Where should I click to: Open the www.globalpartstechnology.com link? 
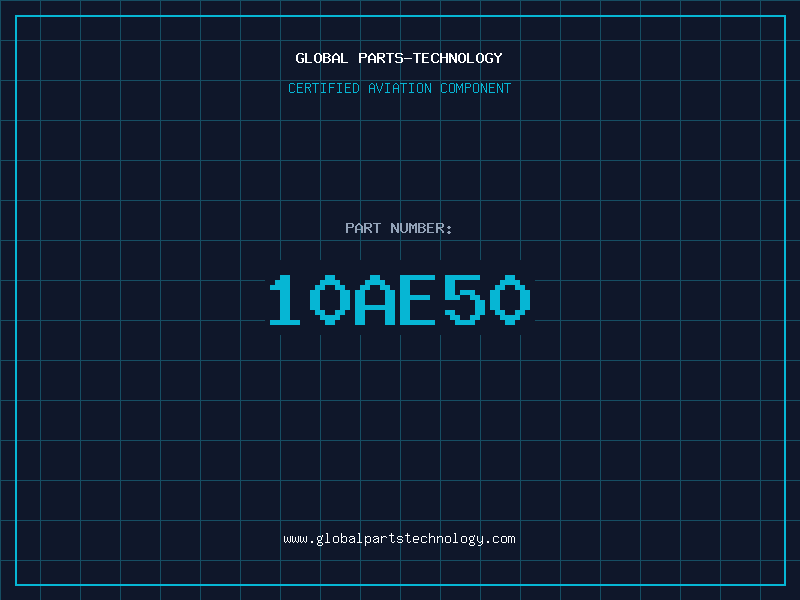point(399,539)
